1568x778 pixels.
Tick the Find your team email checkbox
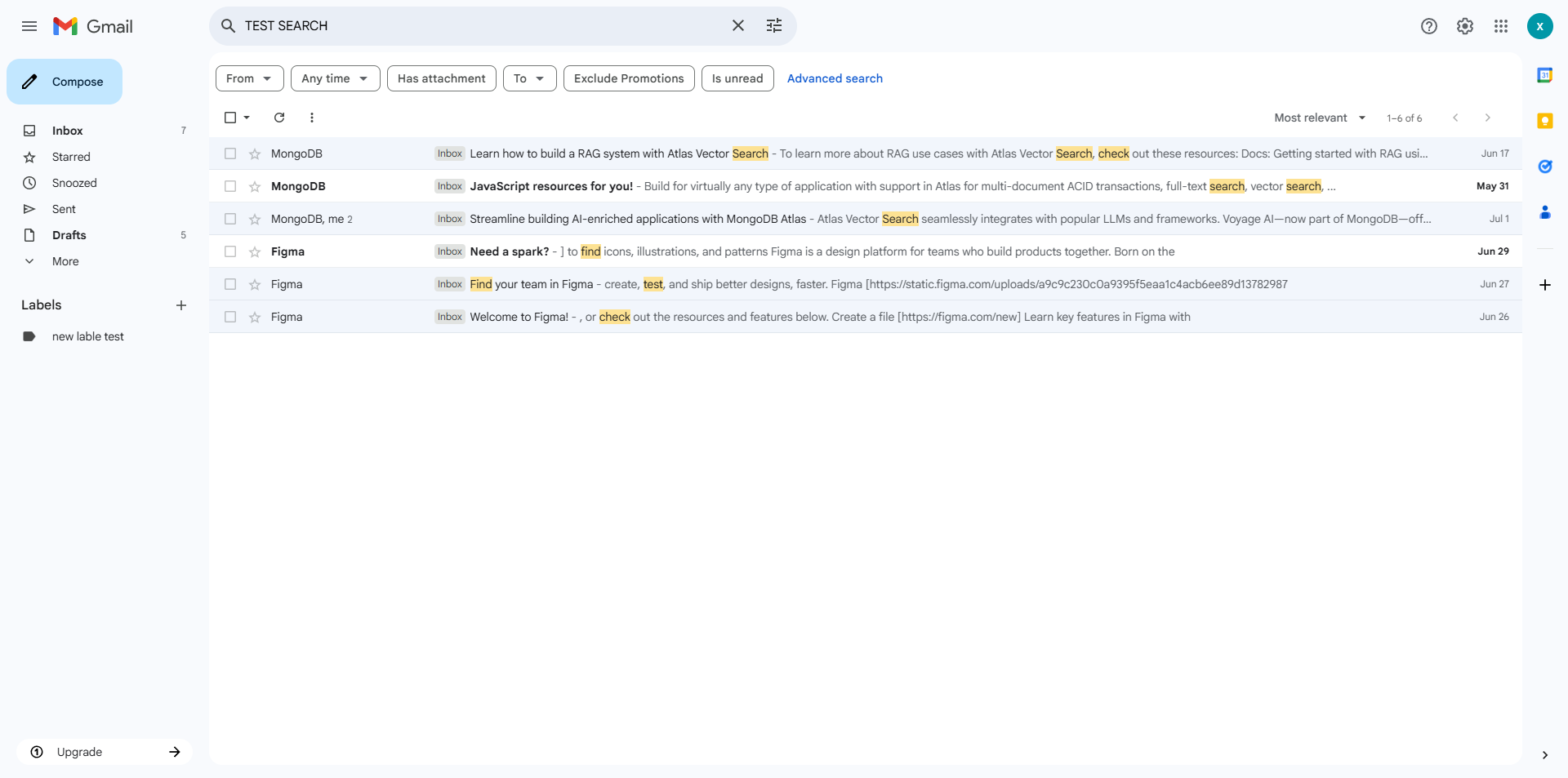coord(230,284)
